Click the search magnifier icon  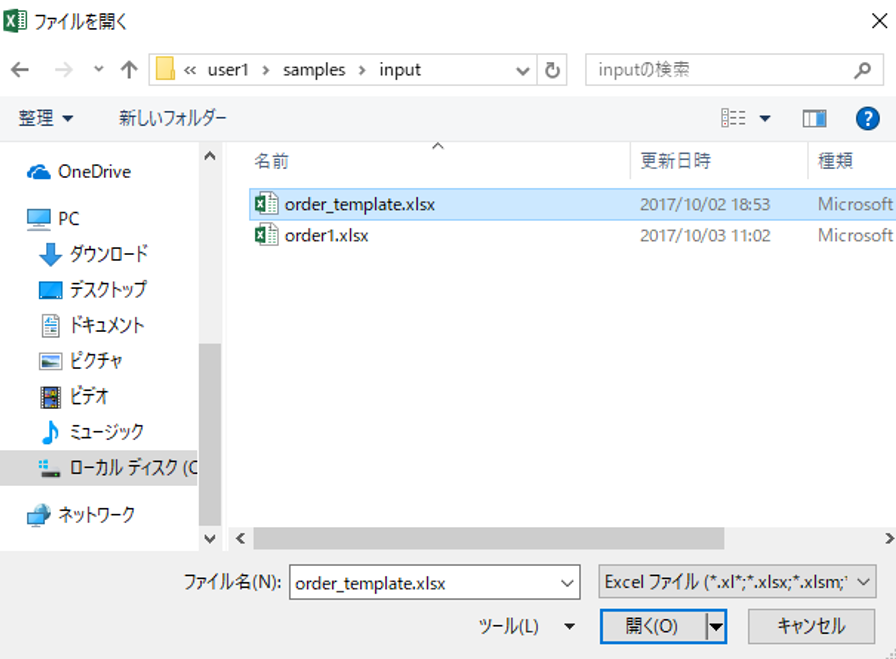862,70
